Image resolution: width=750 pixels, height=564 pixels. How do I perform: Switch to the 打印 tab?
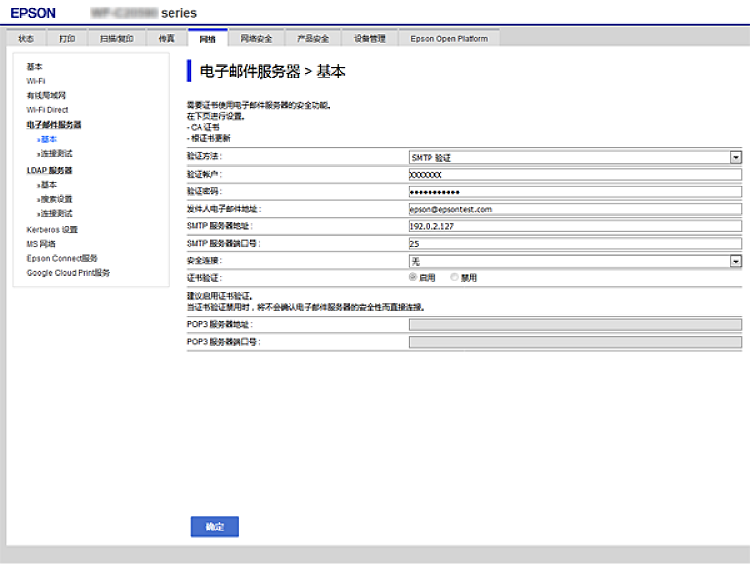66,39
